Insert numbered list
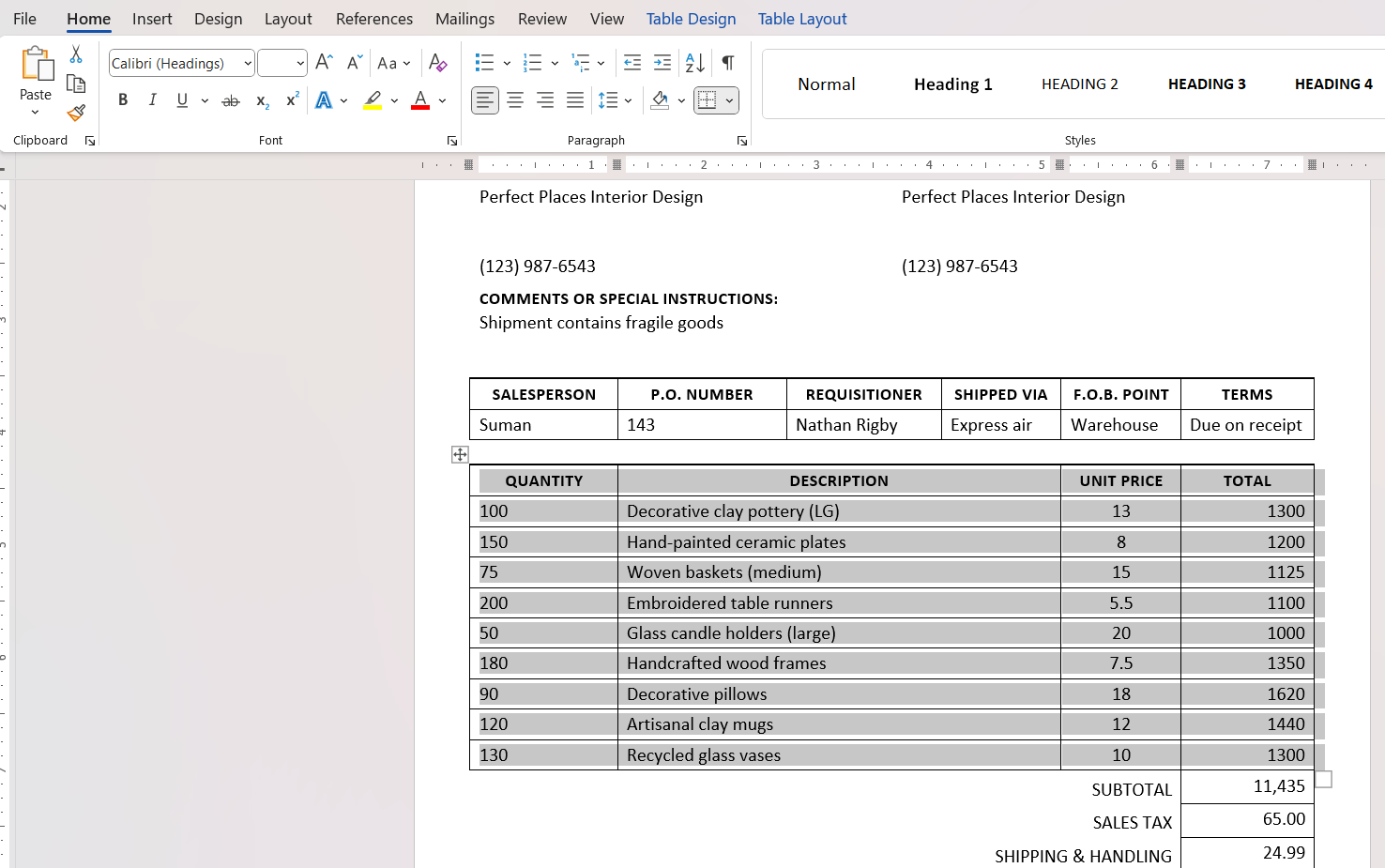The image size is (1385, 868). pyautogui.click(x=532, y=63)
